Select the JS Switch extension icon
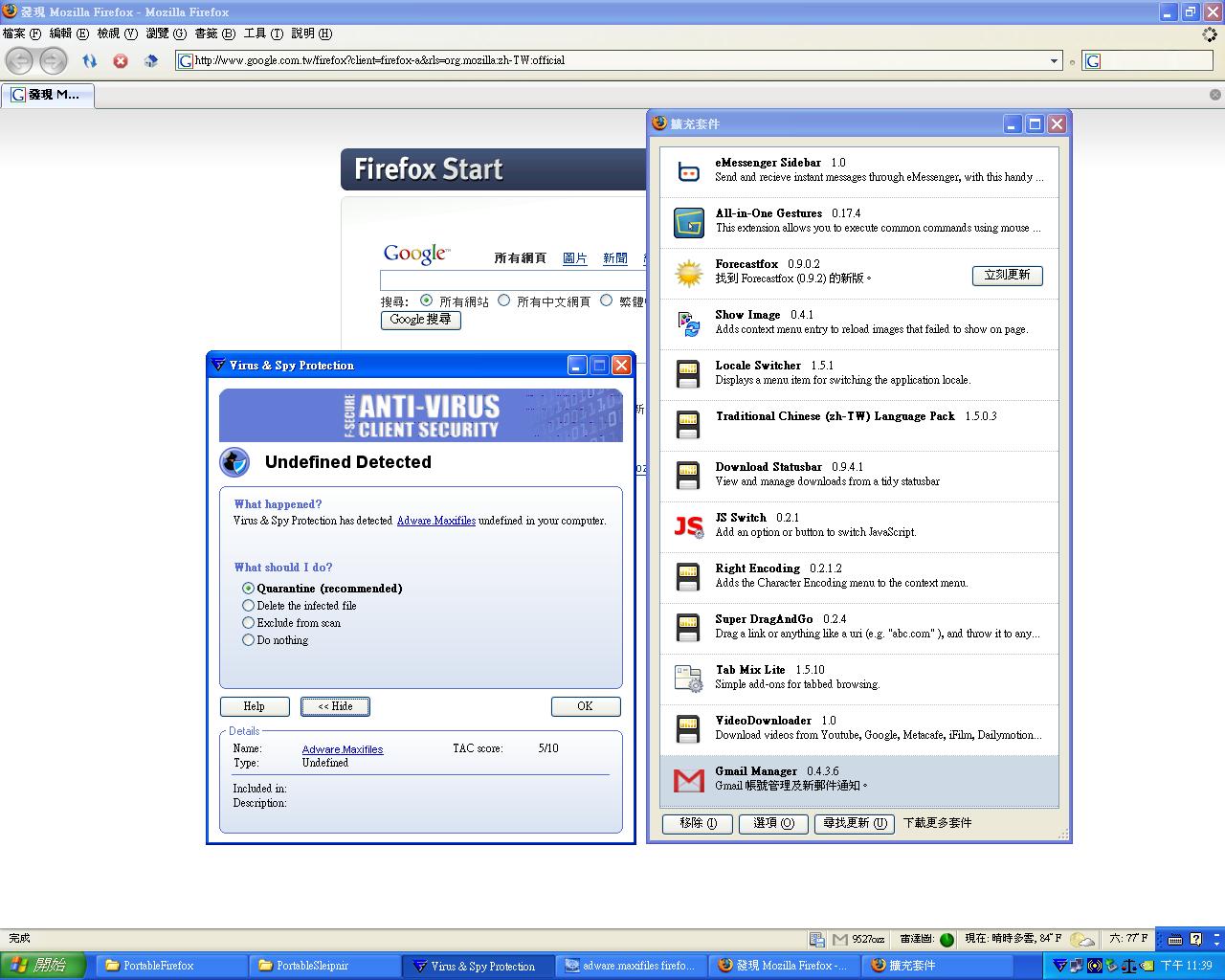This screenshot has height=980, width=1225. (x=688, y=525)
